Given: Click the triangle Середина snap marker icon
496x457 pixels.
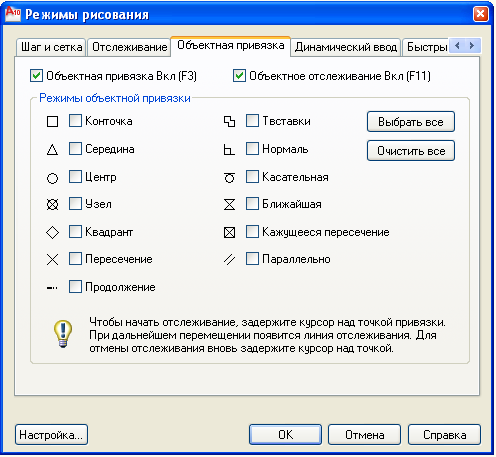Looking at the screenshot, I should coord(52,150).
